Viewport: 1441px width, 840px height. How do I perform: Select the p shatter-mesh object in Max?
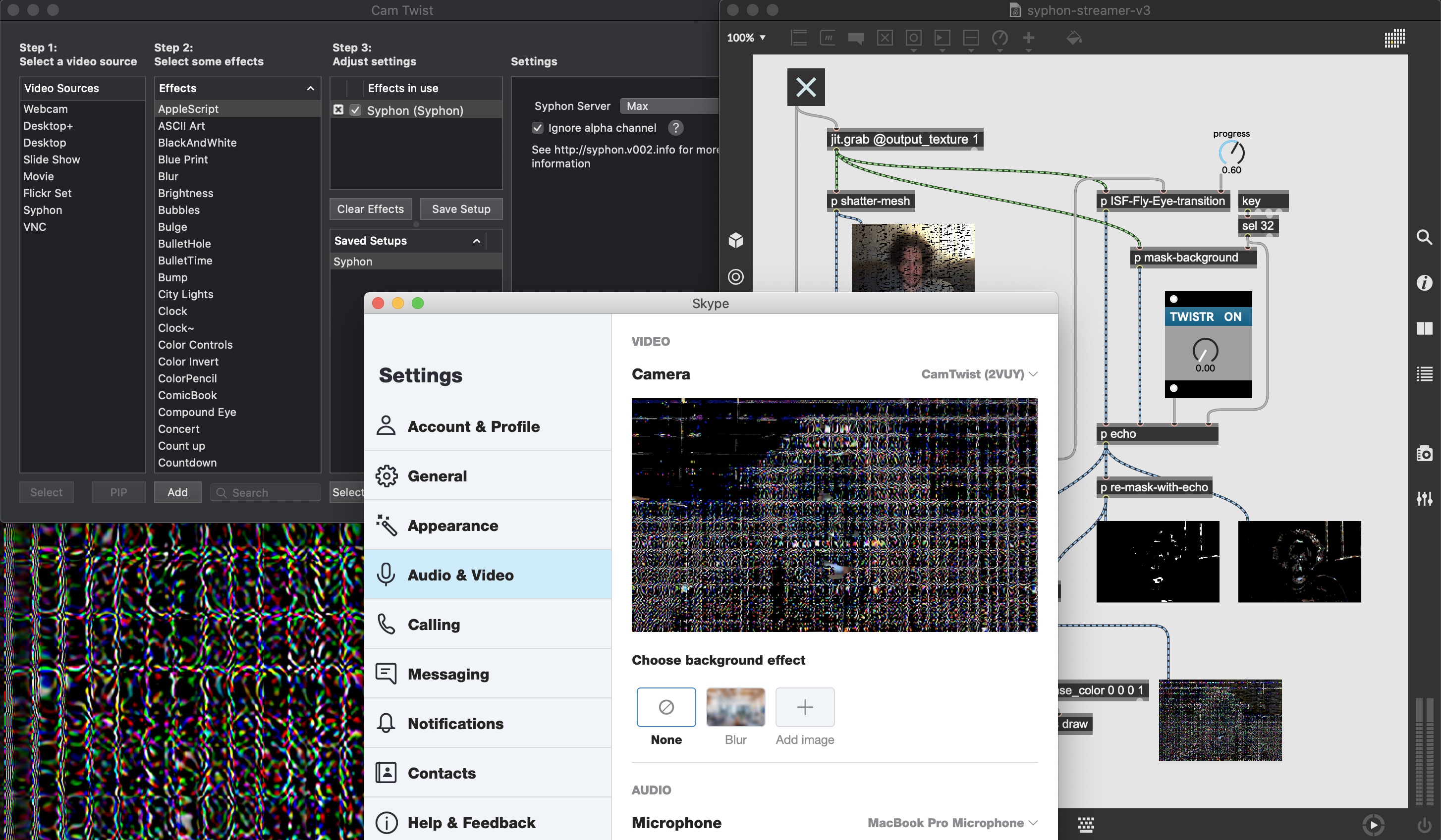pos(871,201)
